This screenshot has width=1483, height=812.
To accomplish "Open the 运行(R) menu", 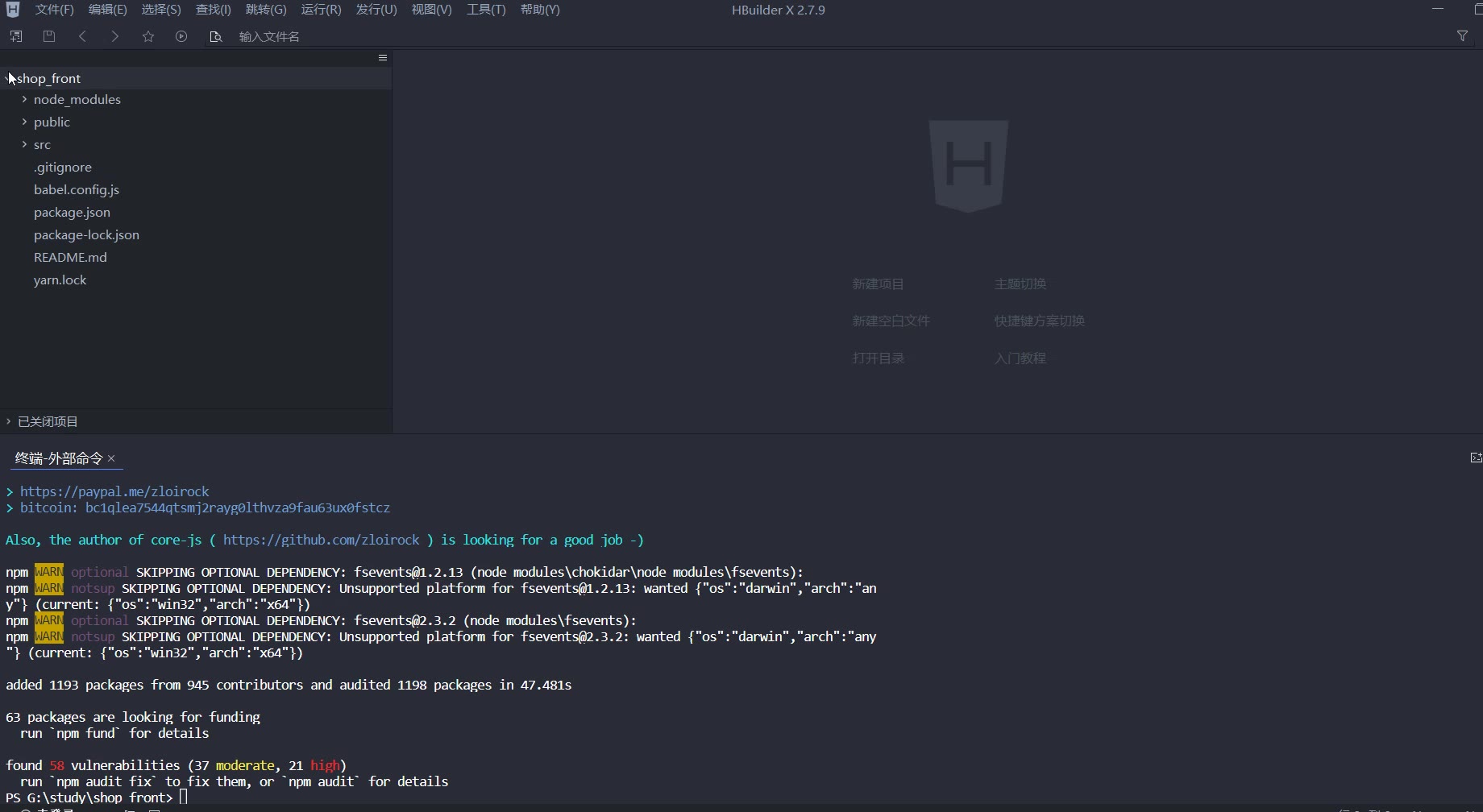I will (x=321, y=10).
